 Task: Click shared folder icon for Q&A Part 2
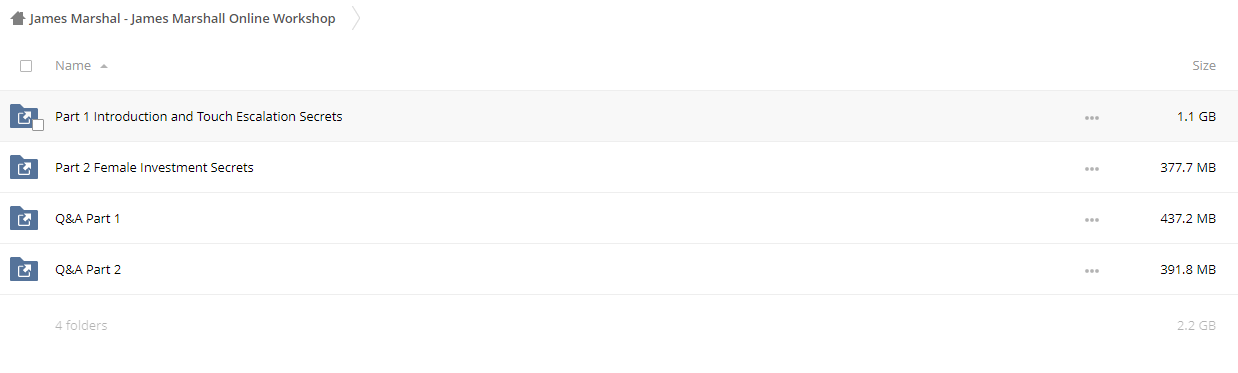[23, 270]
